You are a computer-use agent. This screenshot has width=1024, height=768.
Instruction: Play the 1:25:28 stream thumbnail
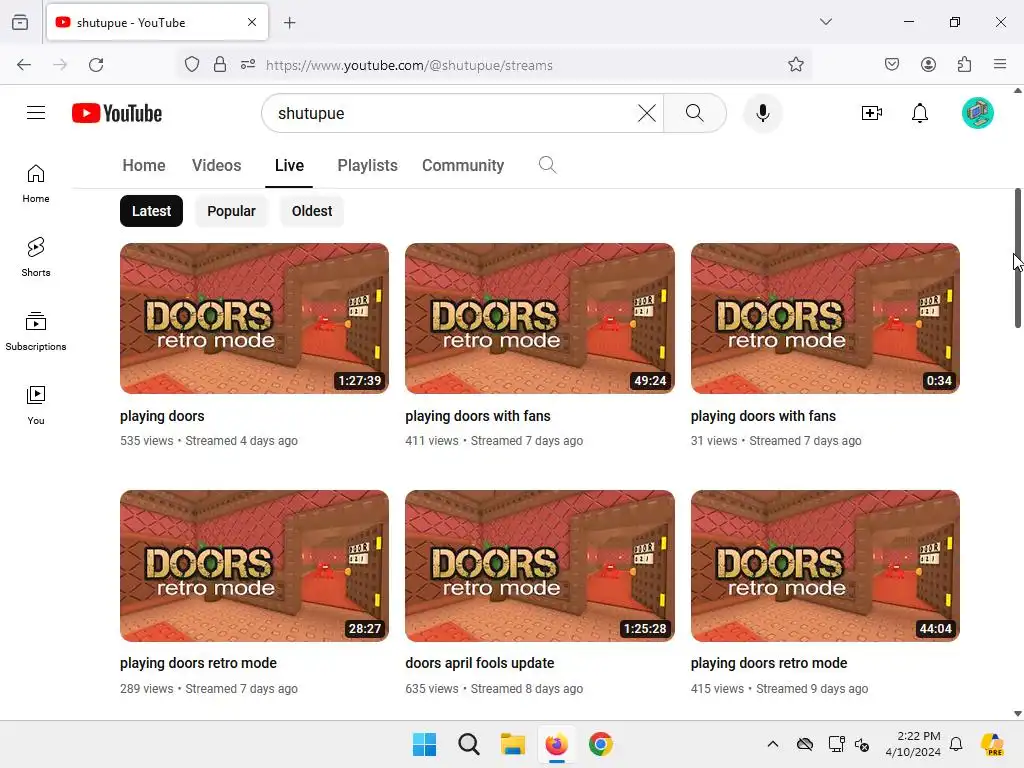[x=539, y=566]
